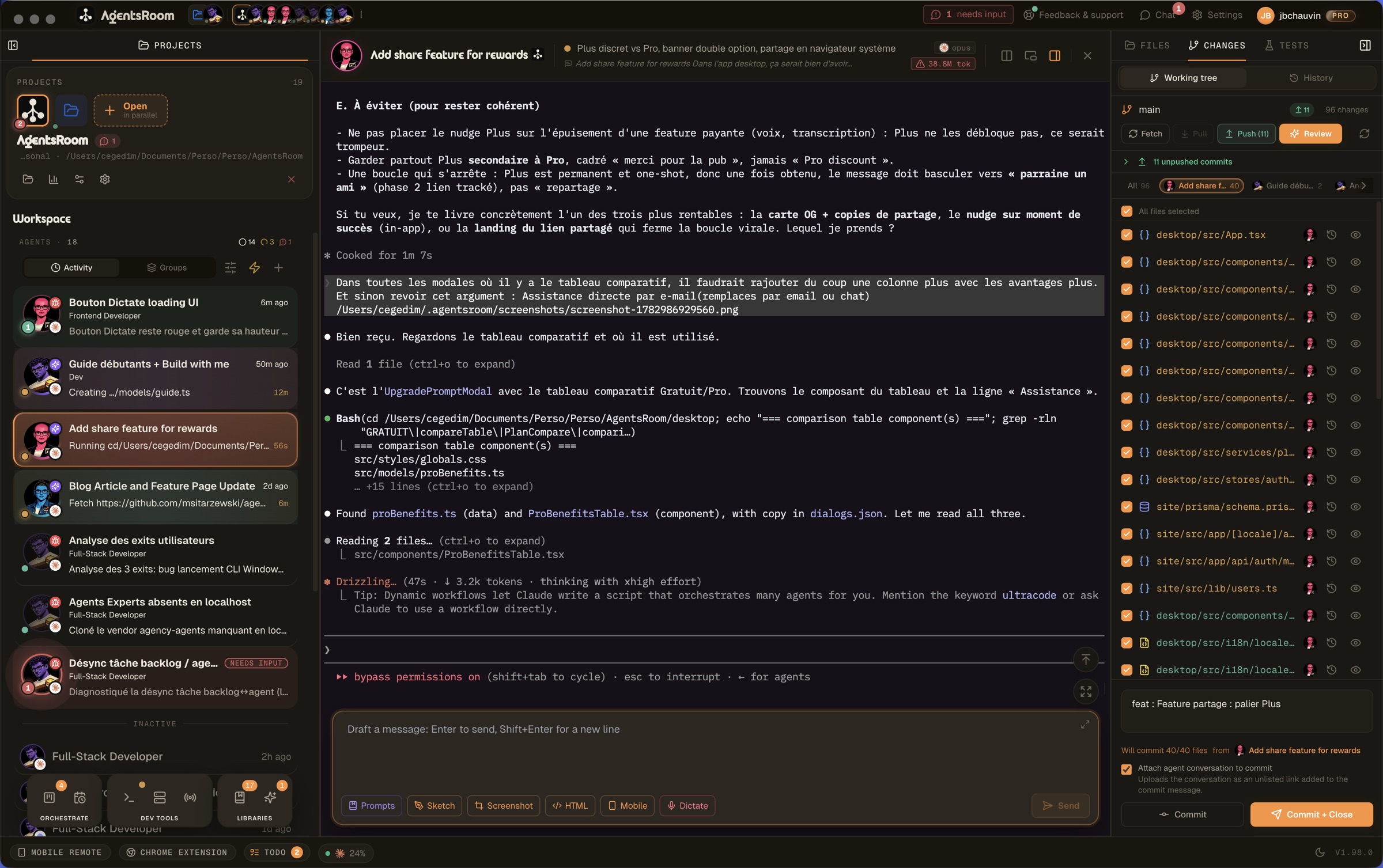Click the scroll-to-top arrow button
Viewport: 1383px width, 868px height.
1086,659
